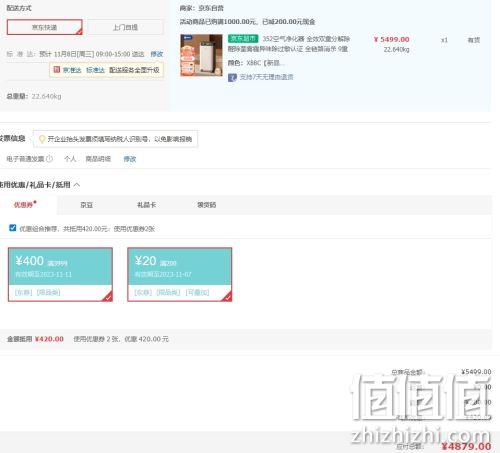Switch to the 京豆 tab
The image size is (500, 453).
(x=86, y=205)
